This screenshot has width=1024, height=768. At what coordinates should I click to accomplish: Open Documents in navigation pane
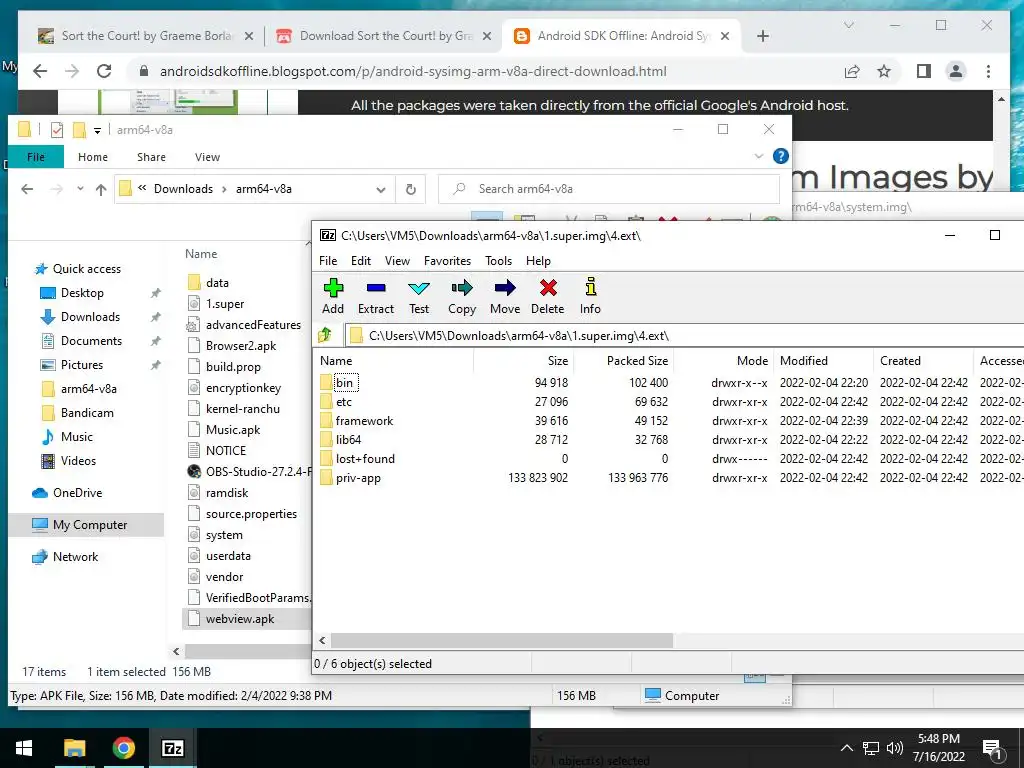[x=91, y=341]
